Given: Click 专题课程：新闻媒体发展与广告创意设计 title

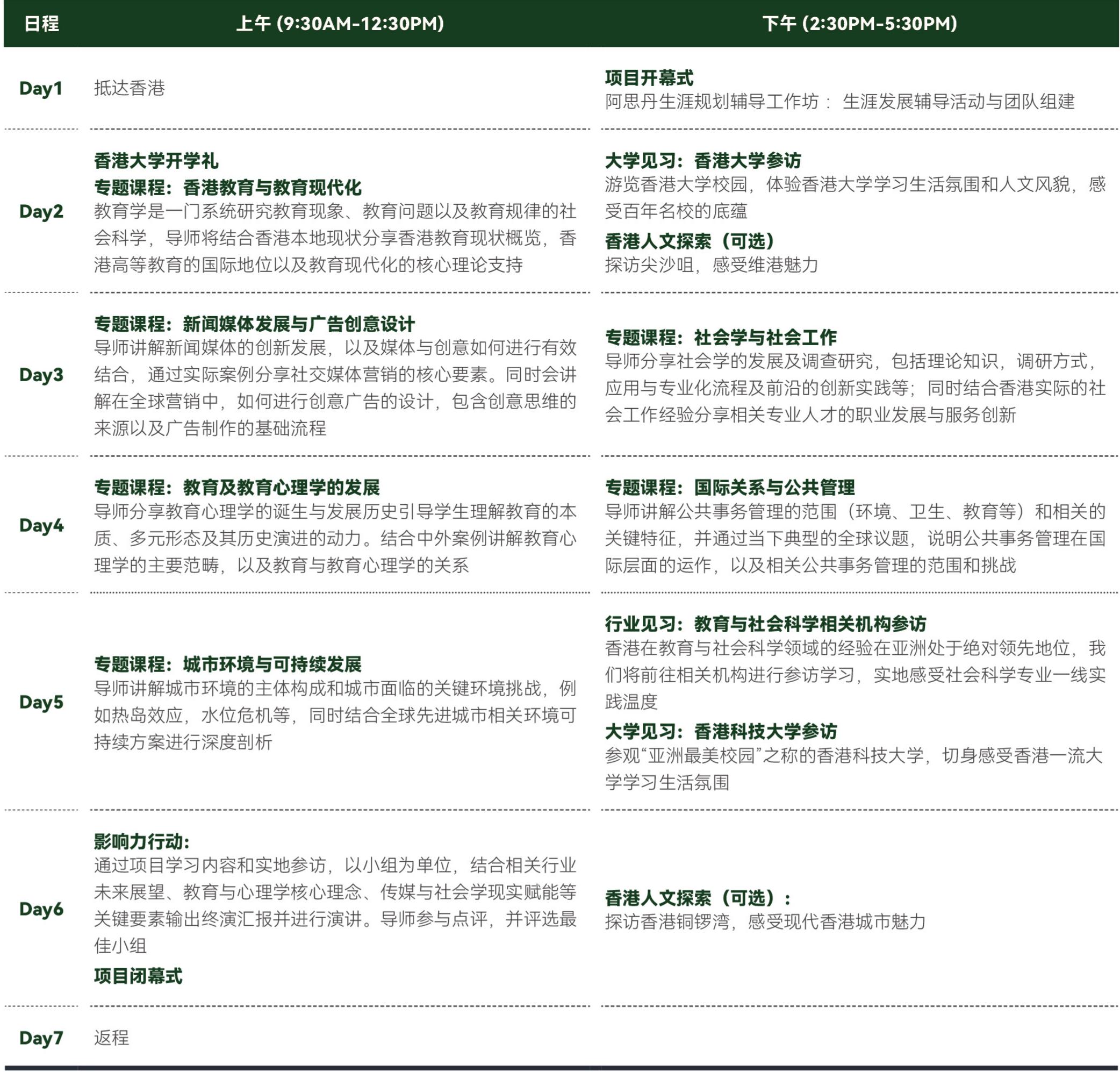Looking at the screenshot, I should coord(254,324).
